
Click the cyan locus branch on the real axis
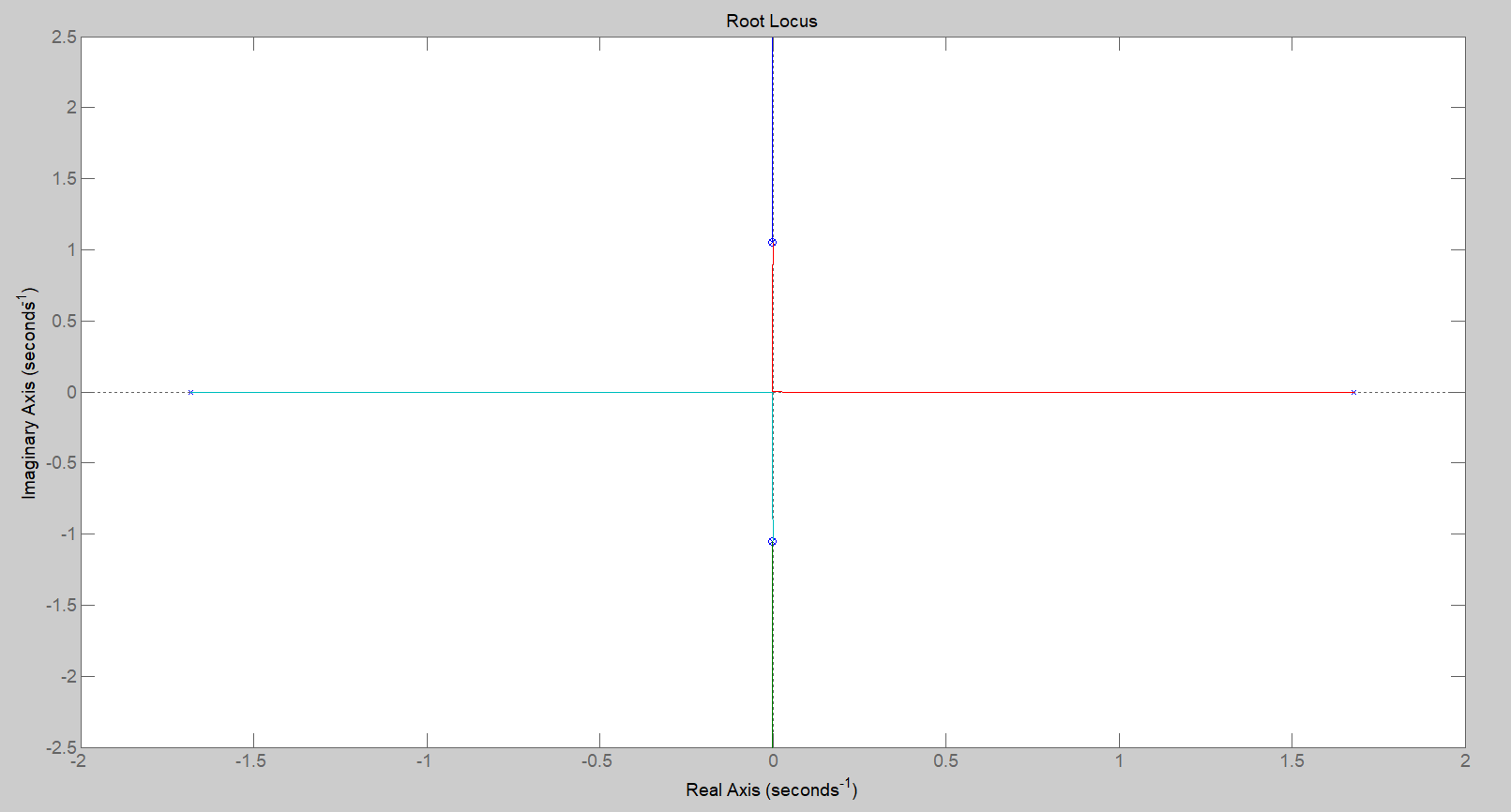[x=481, y=392]
